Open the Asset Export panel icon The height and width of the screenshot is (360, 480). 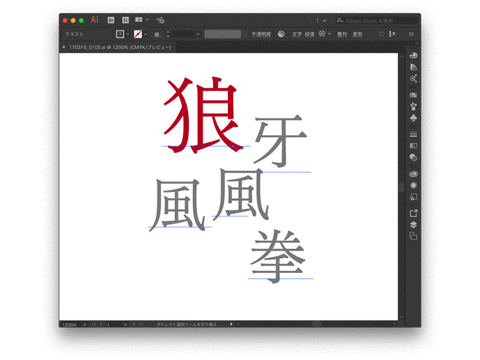coord(413,213)
